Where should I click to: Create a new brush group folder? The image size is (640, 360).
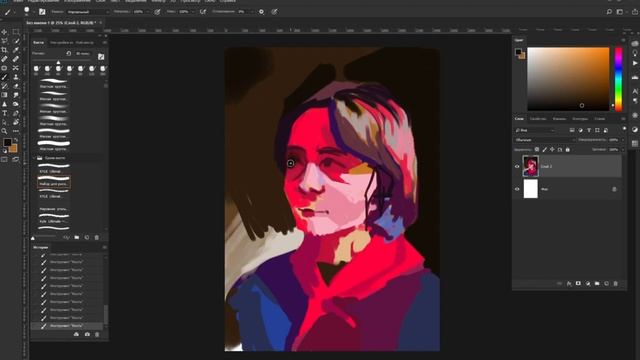(77, 237)
